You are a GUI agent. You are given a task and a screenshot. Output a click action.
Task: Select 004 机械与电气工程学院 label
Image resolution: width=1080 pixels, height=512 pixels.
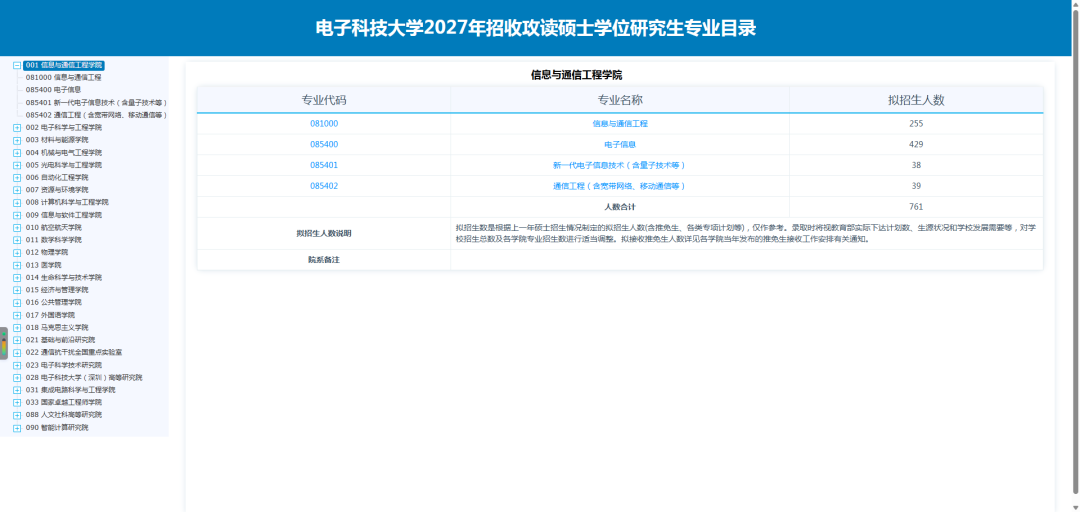pos(63,153)
